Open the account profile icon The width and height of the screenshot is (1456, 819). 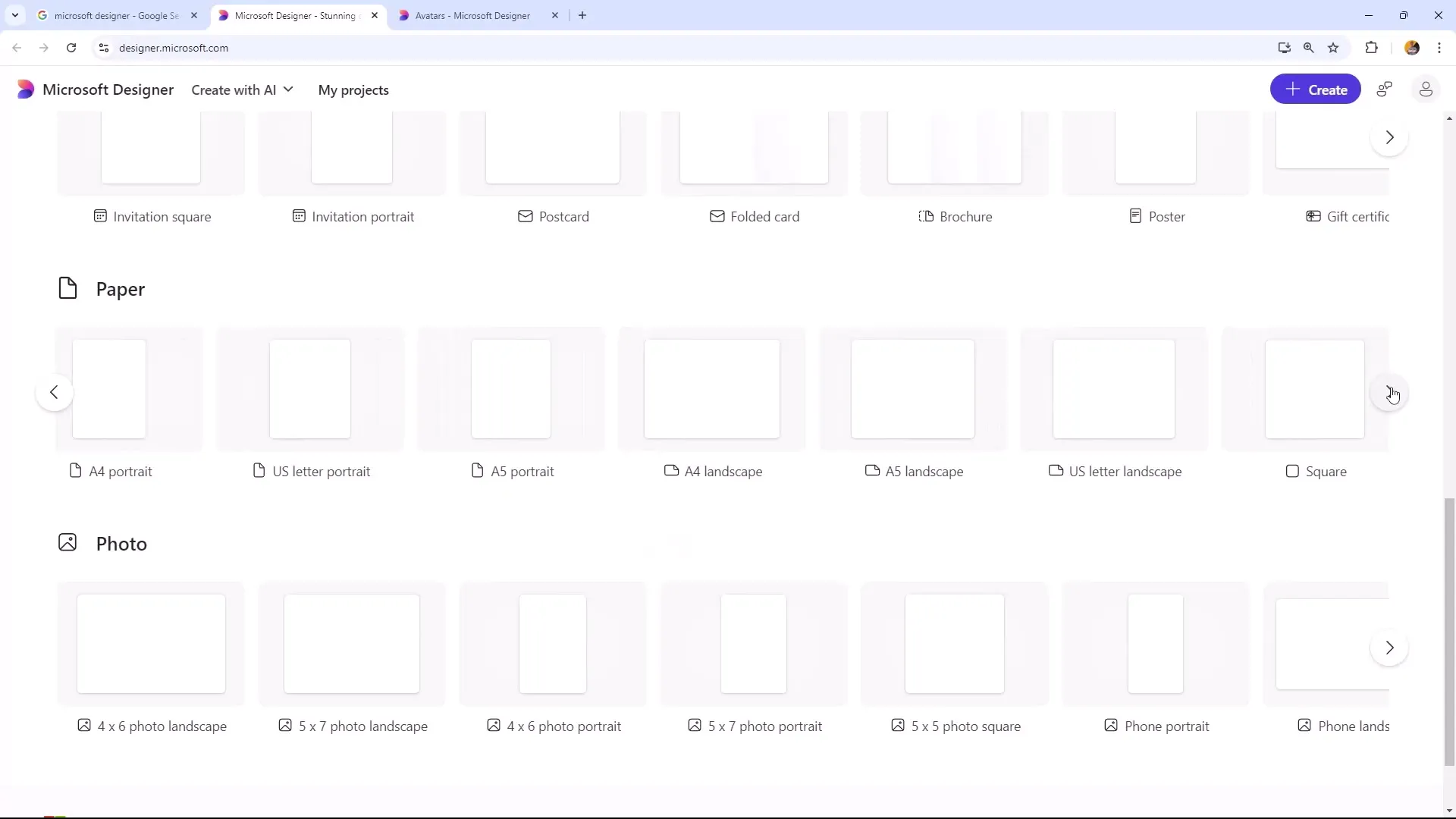point(1426,89)
